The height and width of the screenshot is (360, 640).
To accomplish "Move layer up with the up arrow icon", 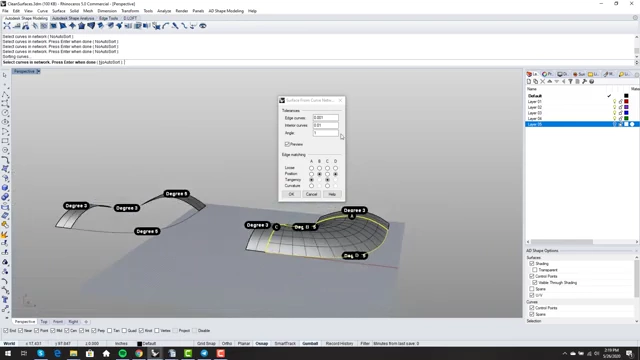I will coord(549,82).
